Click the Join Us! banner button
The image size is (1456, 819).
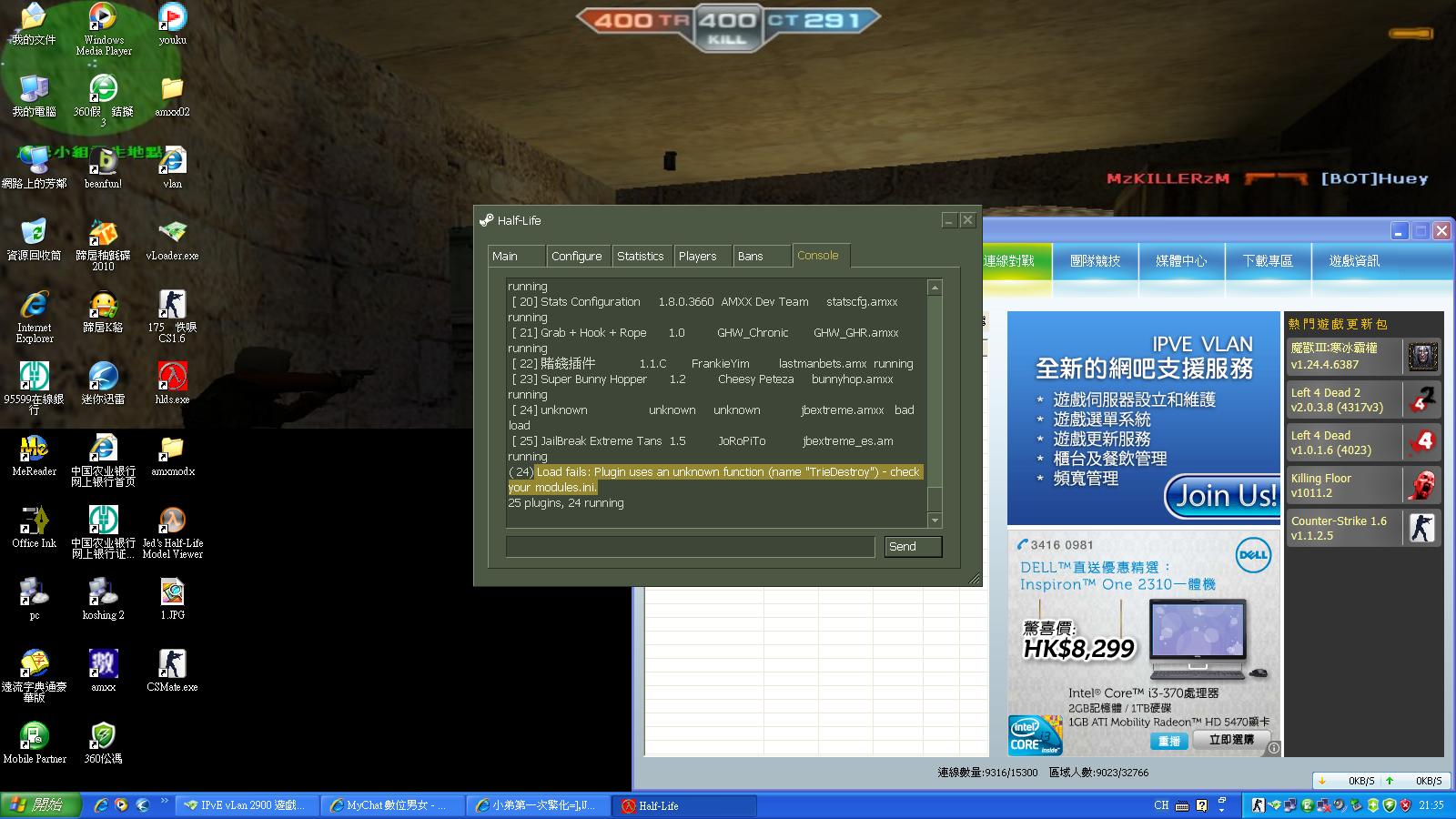pyautogui.click(x=1223, y=496)
